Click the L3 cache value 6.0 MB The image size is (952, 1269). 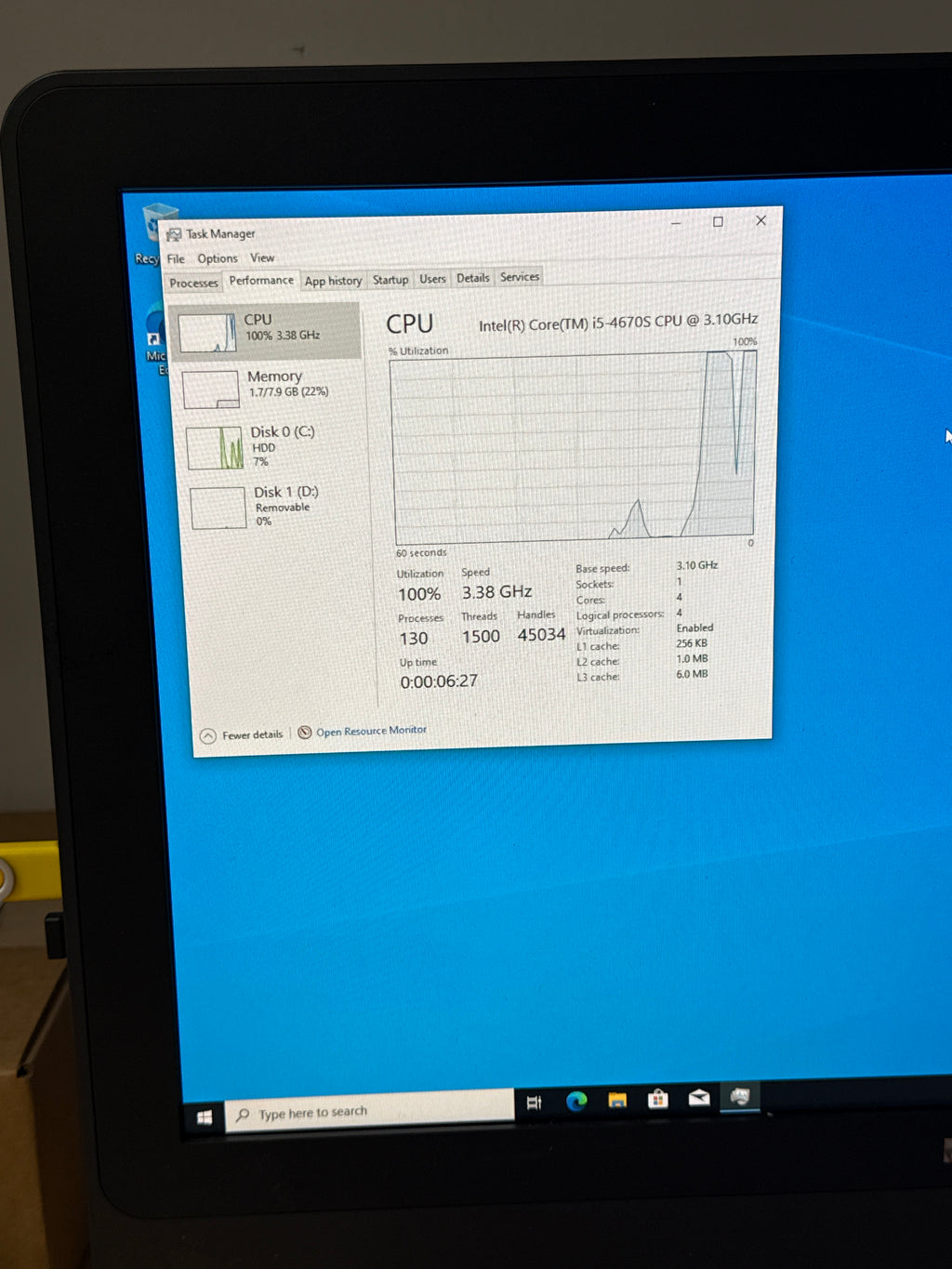(692, 675)
